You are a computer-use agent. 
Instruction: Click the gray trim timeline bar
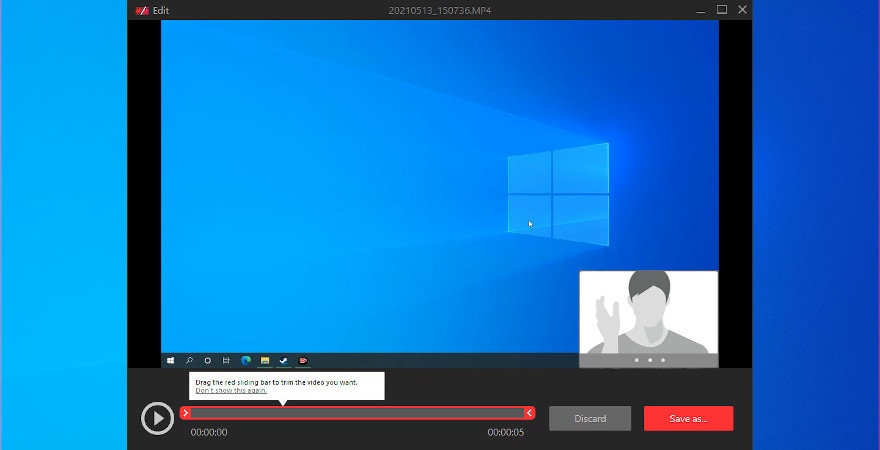358,414
